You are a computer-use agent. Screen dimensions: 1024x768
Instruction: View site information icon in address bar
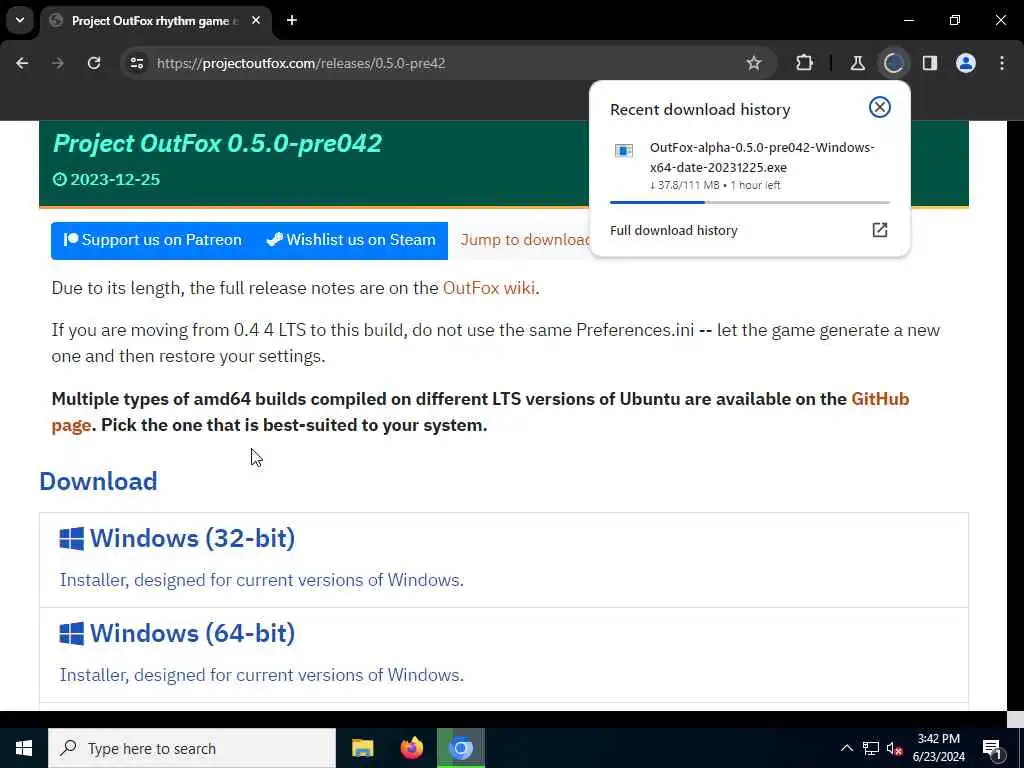136,63
